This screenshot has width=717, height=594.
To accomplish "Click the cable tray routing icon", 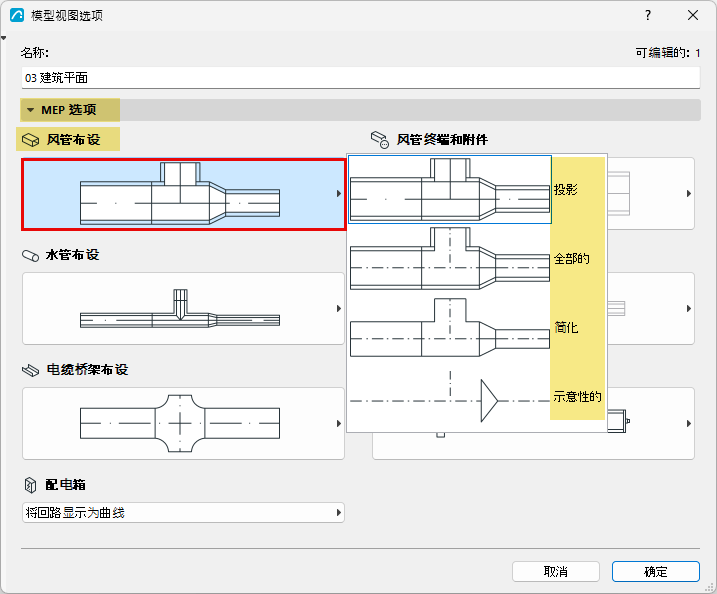I will (31, 370).
